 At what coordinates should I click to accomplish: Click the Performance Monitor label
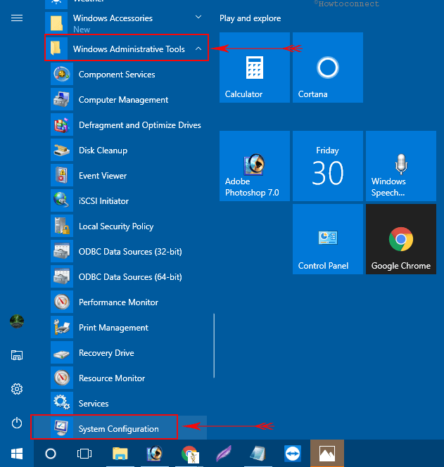118,302
